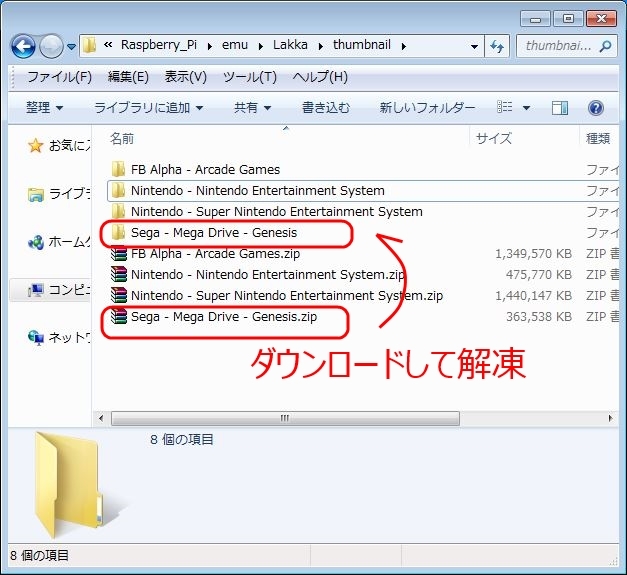627x575 pixels.
Task: Select name Sega - Mega Drive - Genesis folder
Action: coord(214,233)
